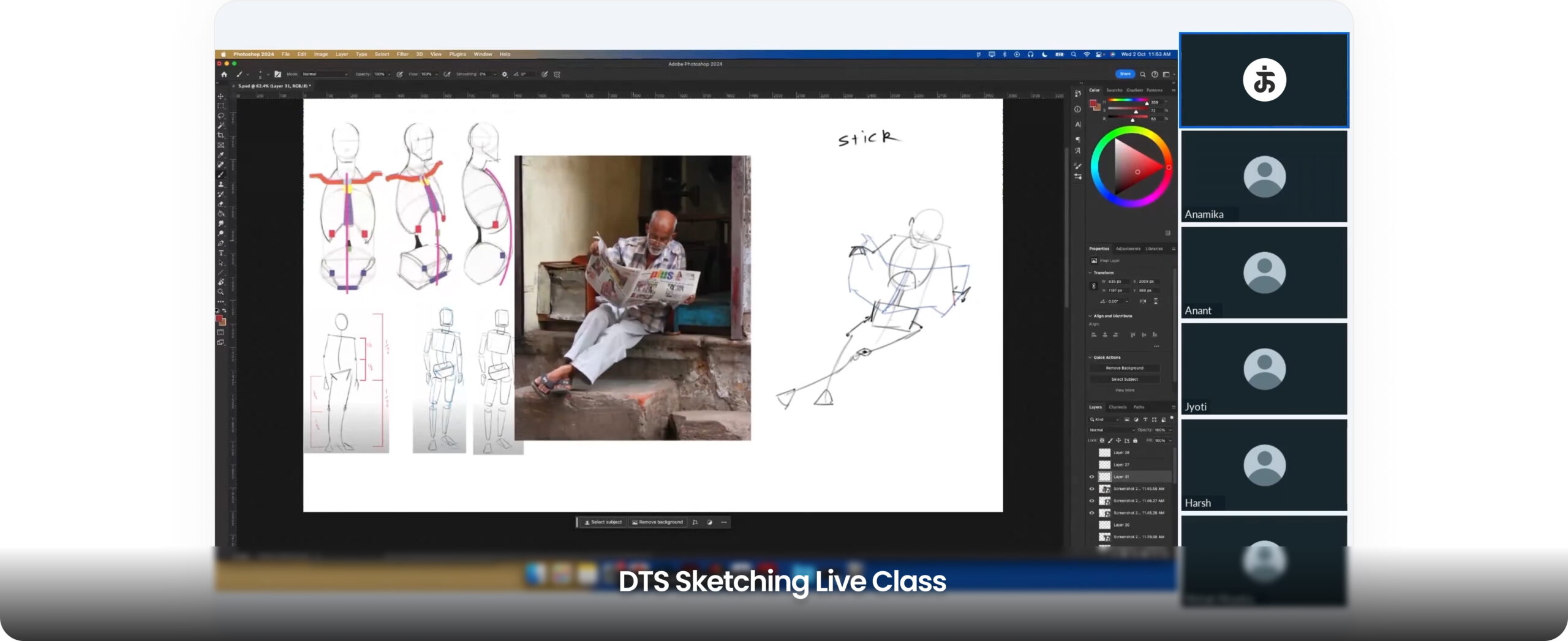Toggle lock all padlock in Layers panel
1568x641 pixels.
tap(1135, 440)
